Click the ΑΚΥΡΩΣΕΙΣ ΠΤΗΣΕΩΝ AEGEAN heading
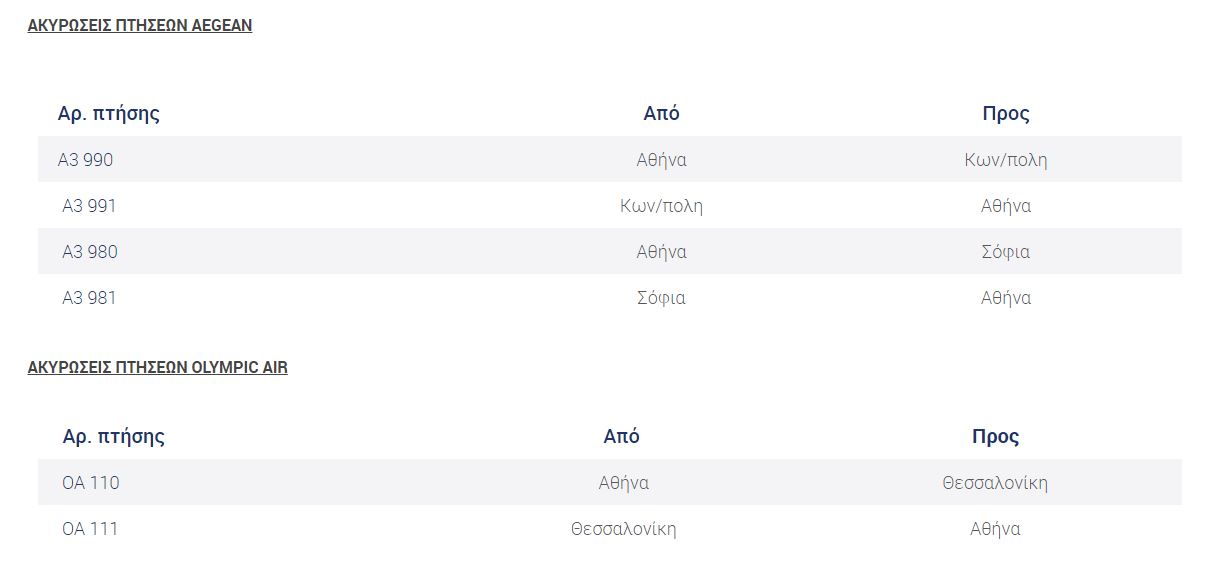The height and width of the screenshot is (564, 1217). coord(140,26)
